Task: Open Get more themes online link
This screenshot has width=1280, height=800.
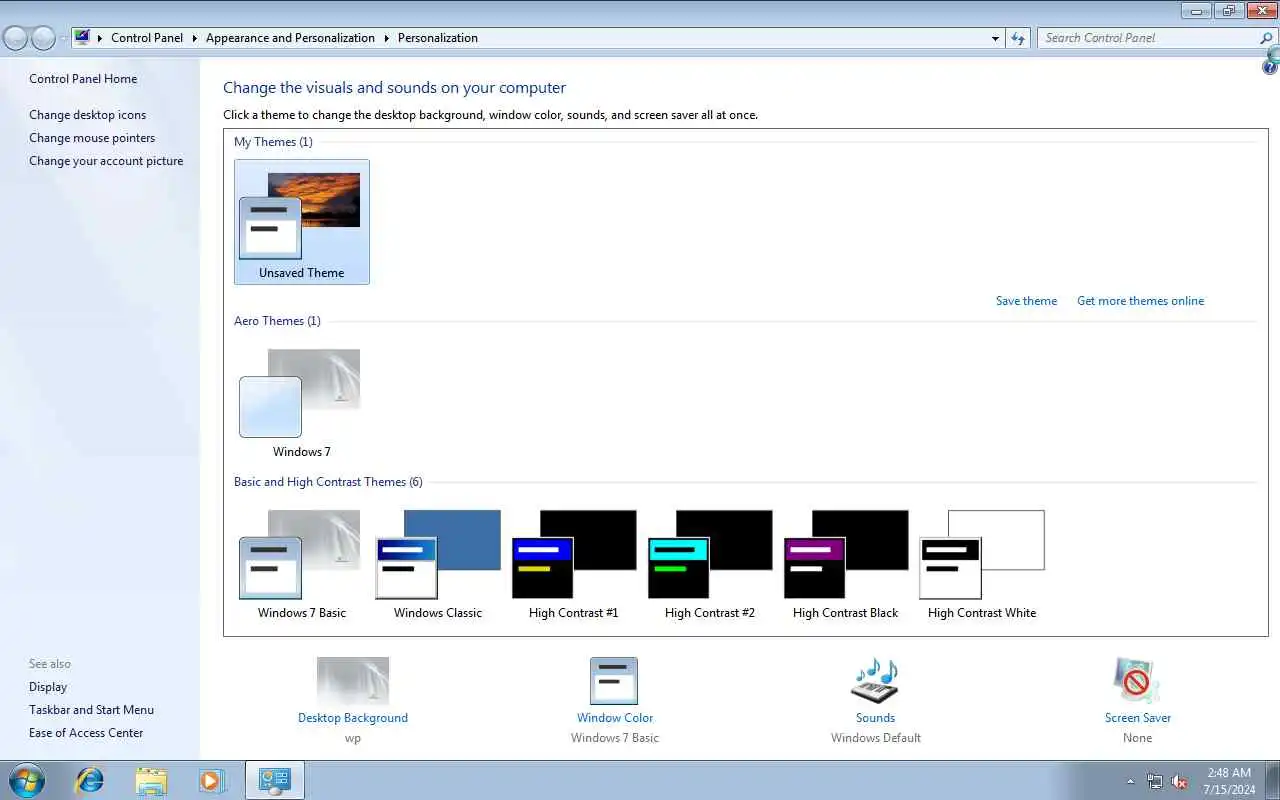Action: click(1140, 301)
